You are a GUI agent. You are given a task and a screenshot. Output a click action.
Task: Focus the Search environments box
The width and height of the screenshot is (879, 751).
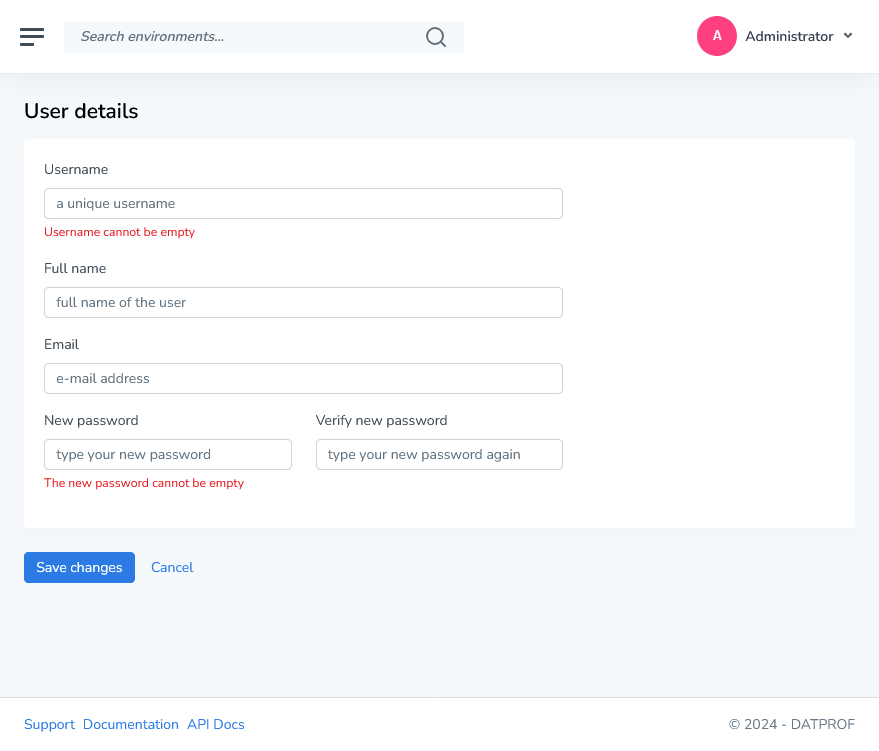(x=240, y=37)
